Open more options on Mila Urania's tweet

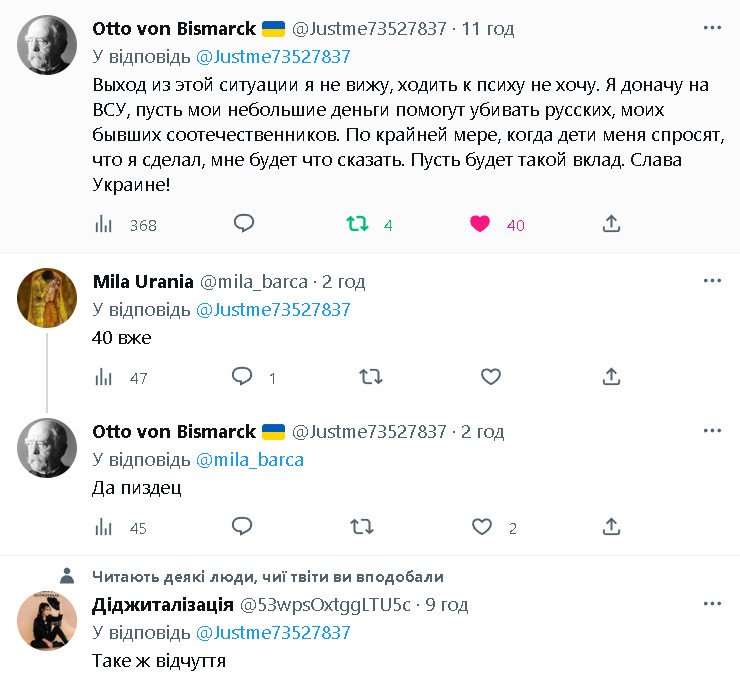(712, 281)
